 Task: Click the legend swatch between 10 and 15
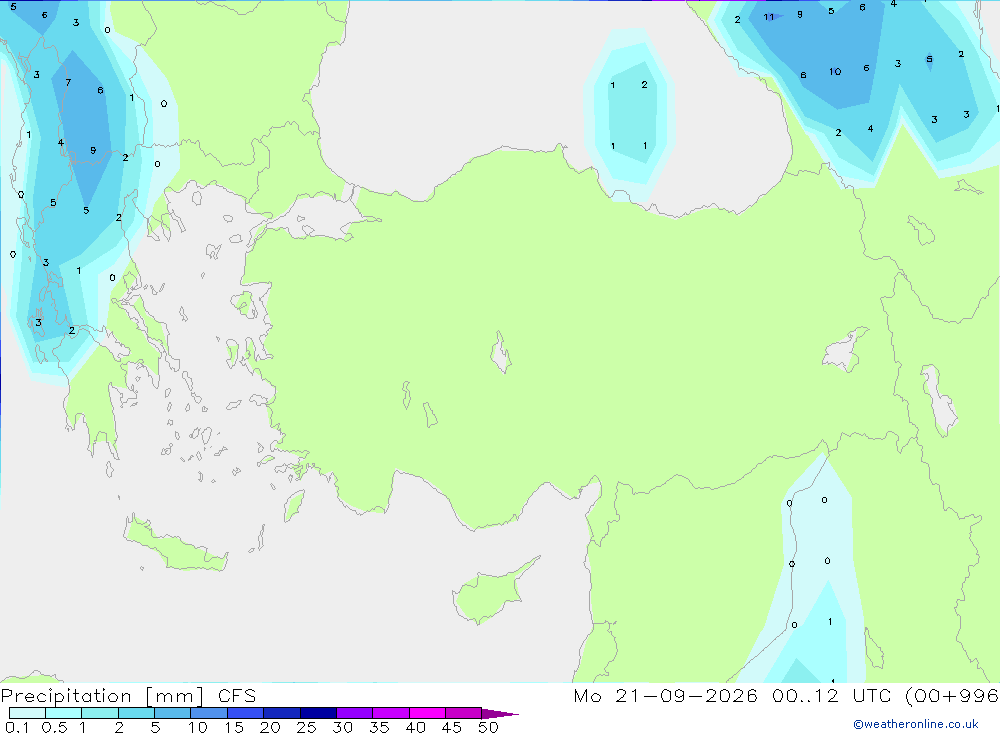[209, 713]
